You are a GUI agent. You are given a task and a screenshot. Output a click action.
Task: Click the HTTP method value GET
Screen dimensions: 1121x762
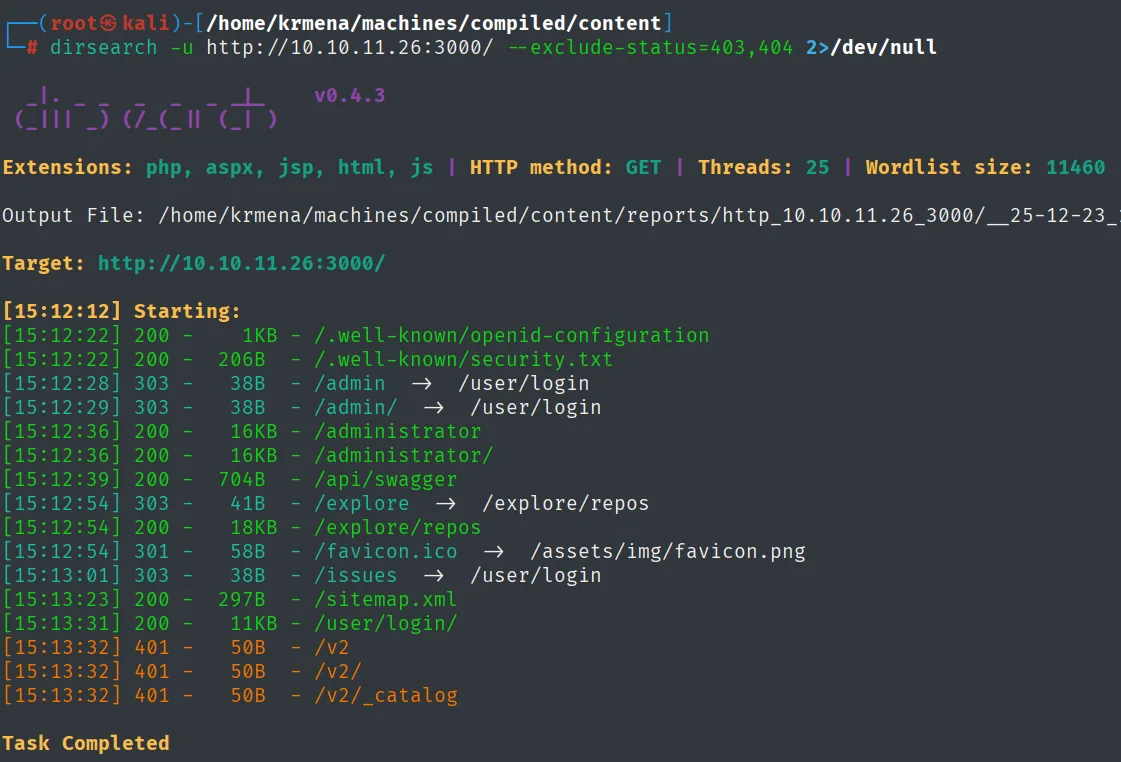pyautogui.click(x=643, y=167)
